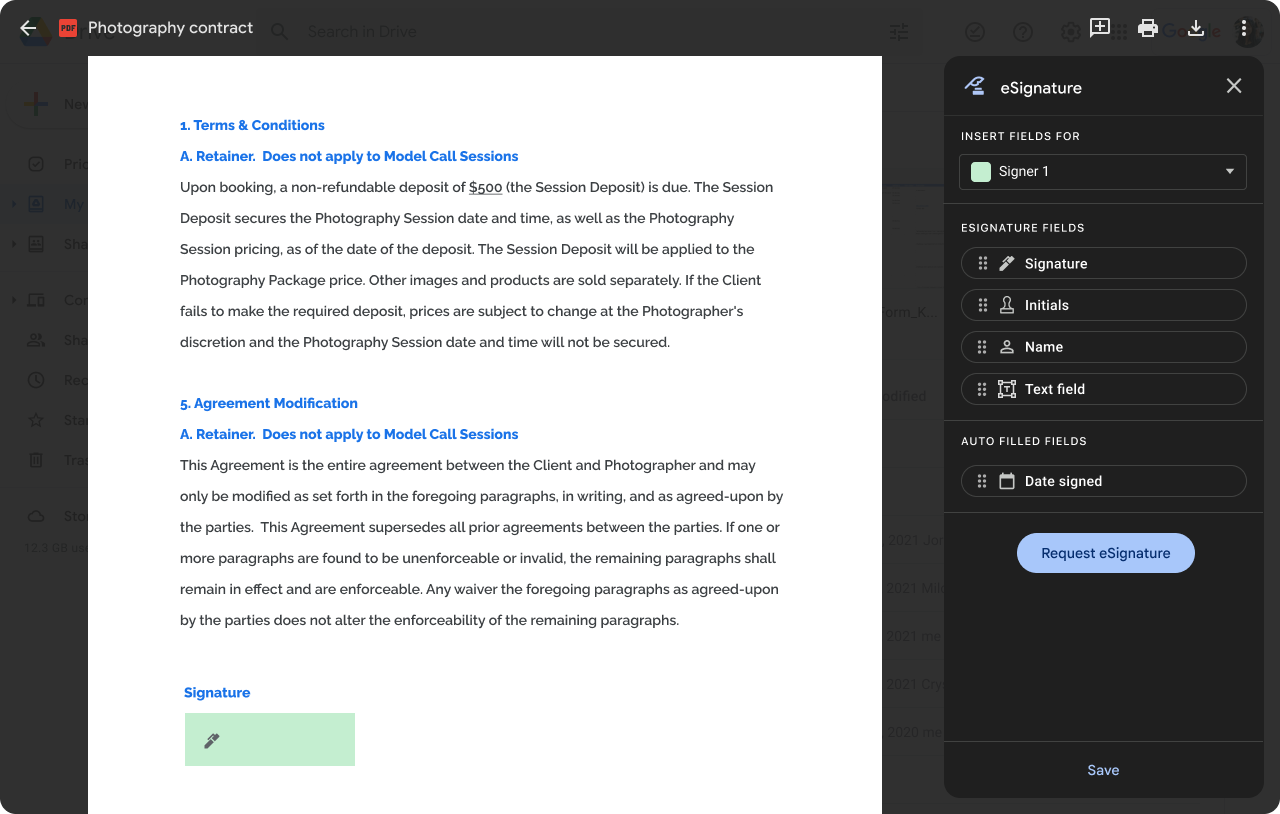
Task: Grab the drag handle beside Text field
Action: (983, 389)
